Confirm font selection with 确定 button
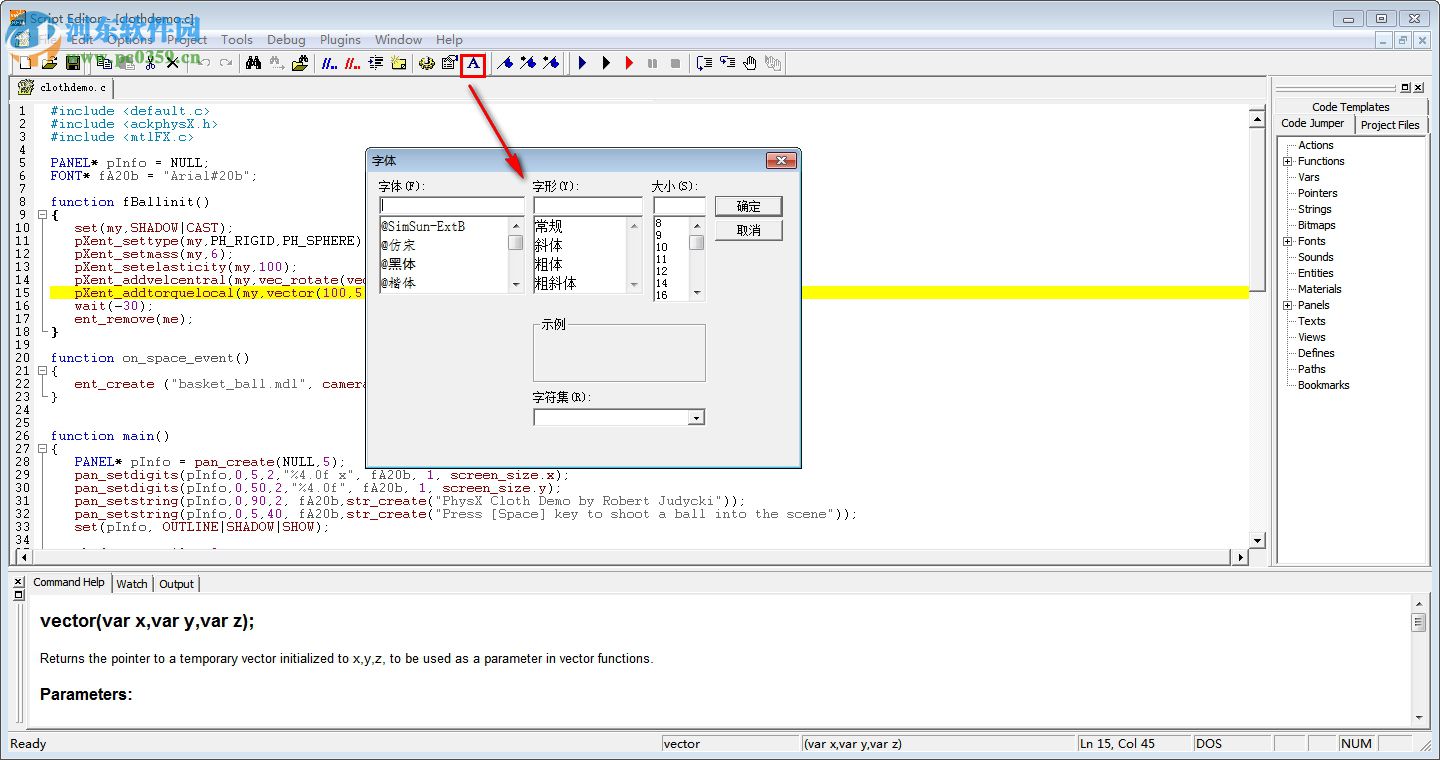Screen dimensions: 1440x760 coord(748,206)
